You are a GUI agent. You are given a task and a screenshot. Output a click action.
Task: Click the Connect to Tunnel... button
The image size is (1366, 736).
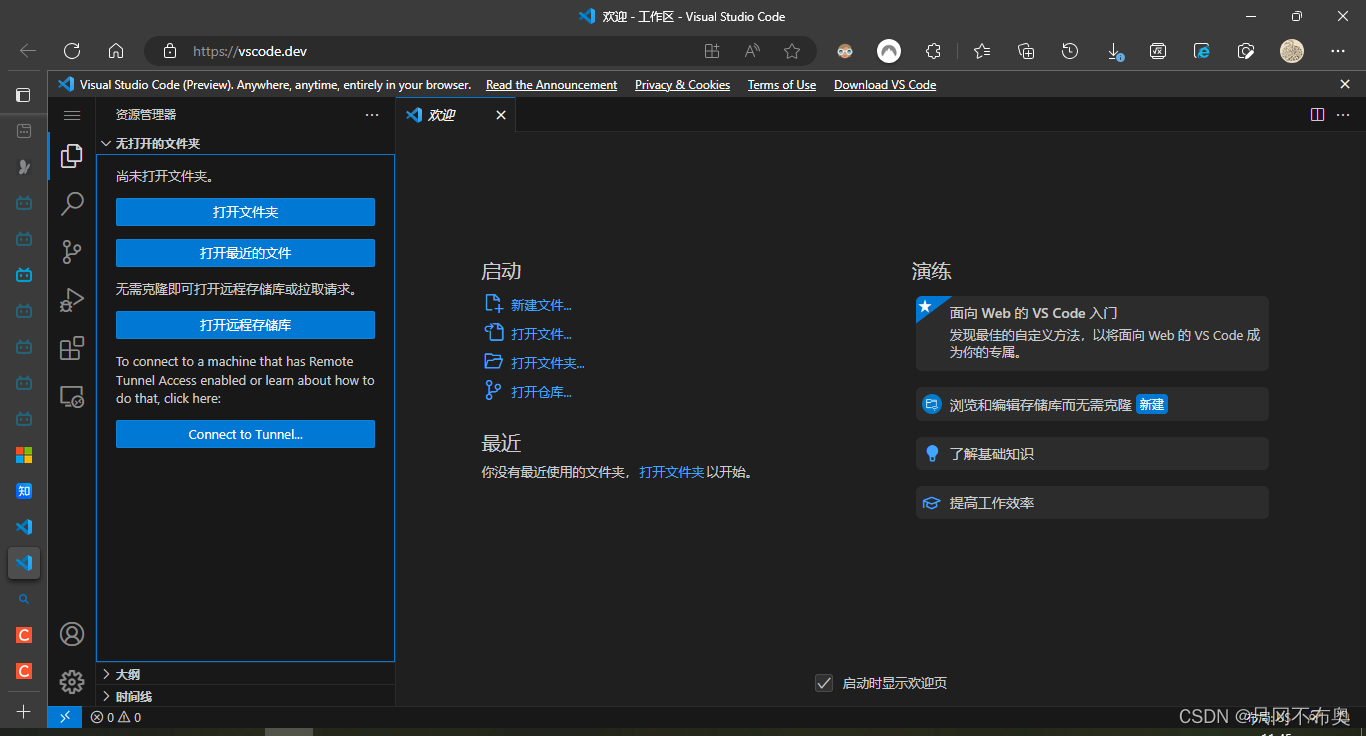245,434
